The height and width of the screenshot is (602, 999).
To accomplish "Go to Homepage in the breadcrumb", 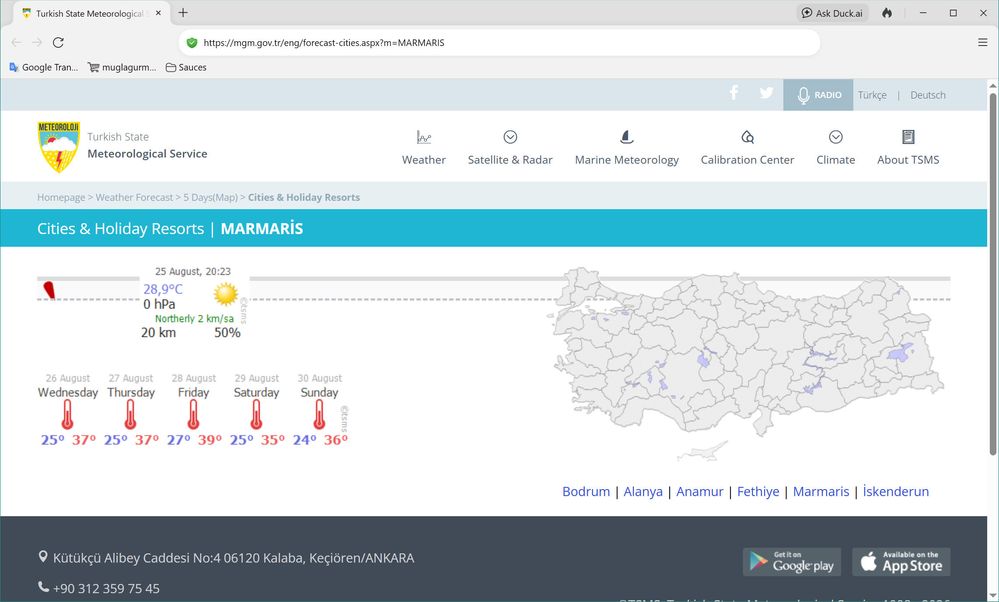I will 61,197.
